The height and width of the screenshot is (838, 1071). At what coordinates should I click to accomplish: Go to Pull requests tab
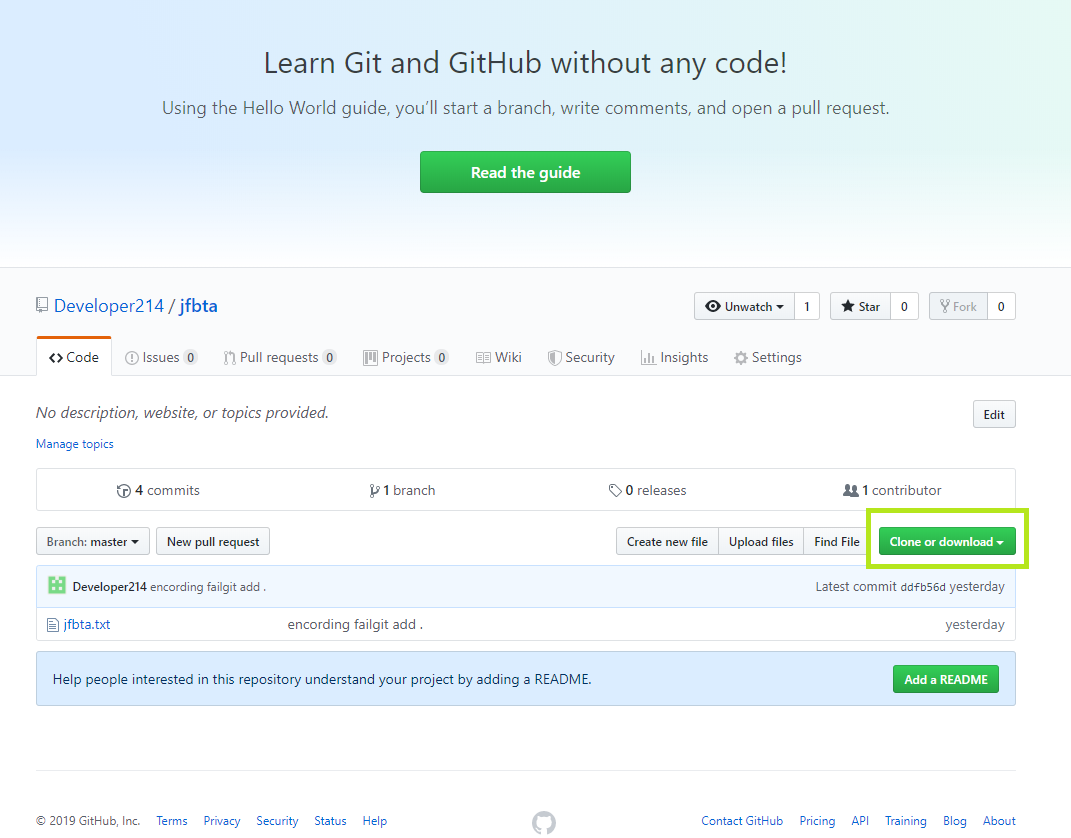click(x=280, y=357)
